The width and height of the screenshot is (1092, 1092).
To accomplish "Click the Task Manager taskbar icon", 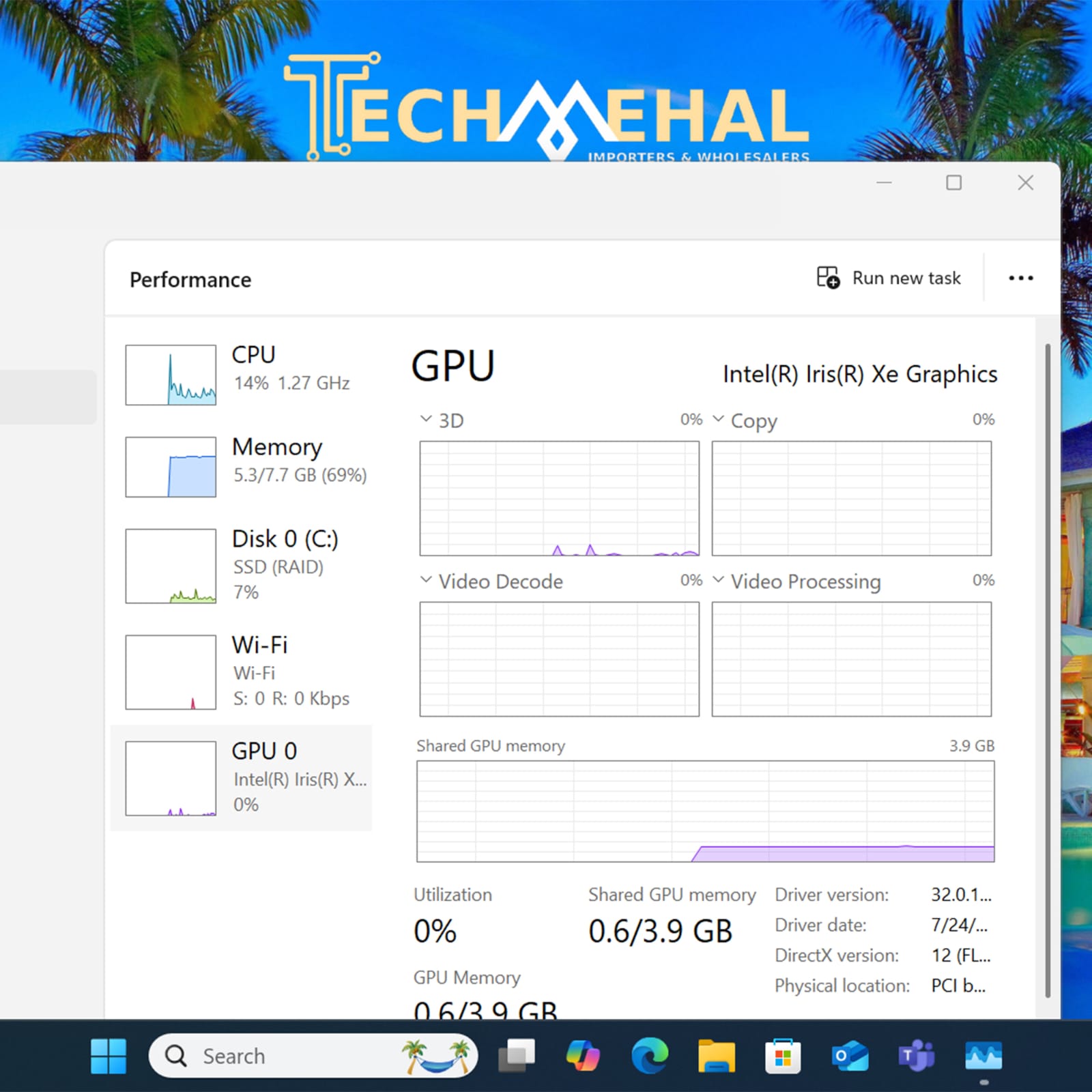I will click(983, 1056).
